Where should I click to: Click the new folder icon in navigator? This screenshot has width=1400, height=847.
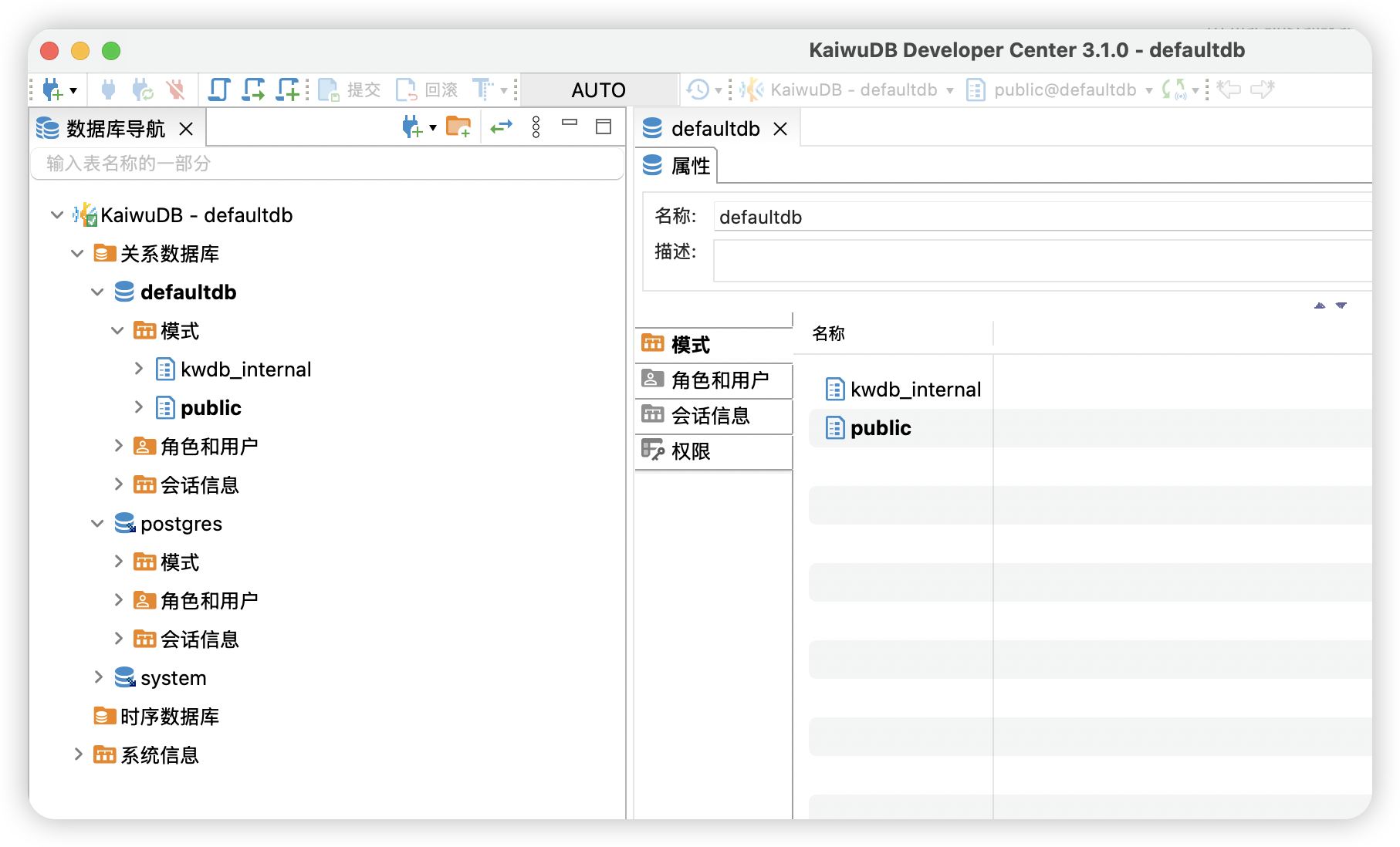click(x=458, y=127)
